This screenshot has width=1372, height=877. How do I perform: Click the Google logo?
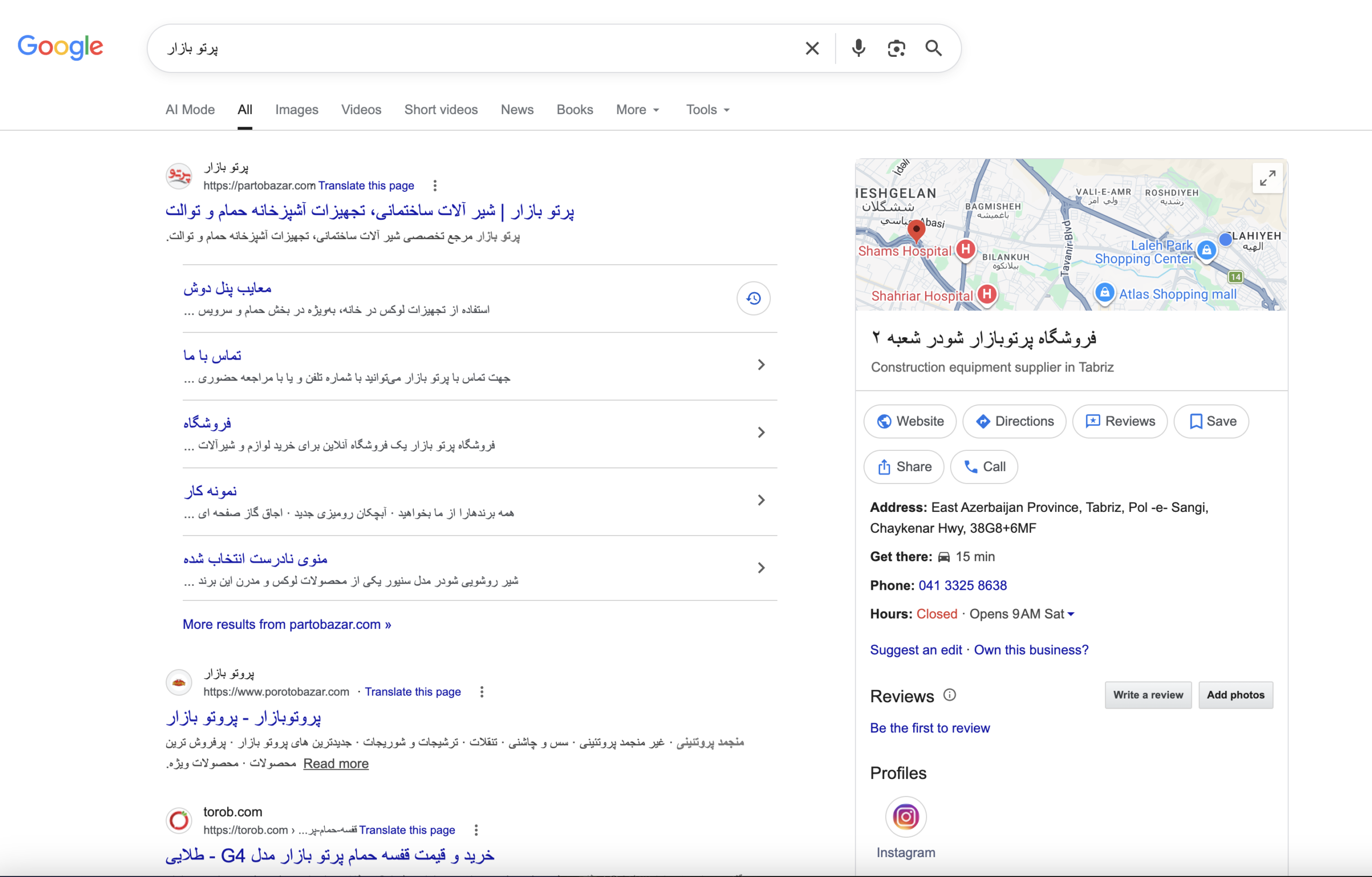pos(61,47)
